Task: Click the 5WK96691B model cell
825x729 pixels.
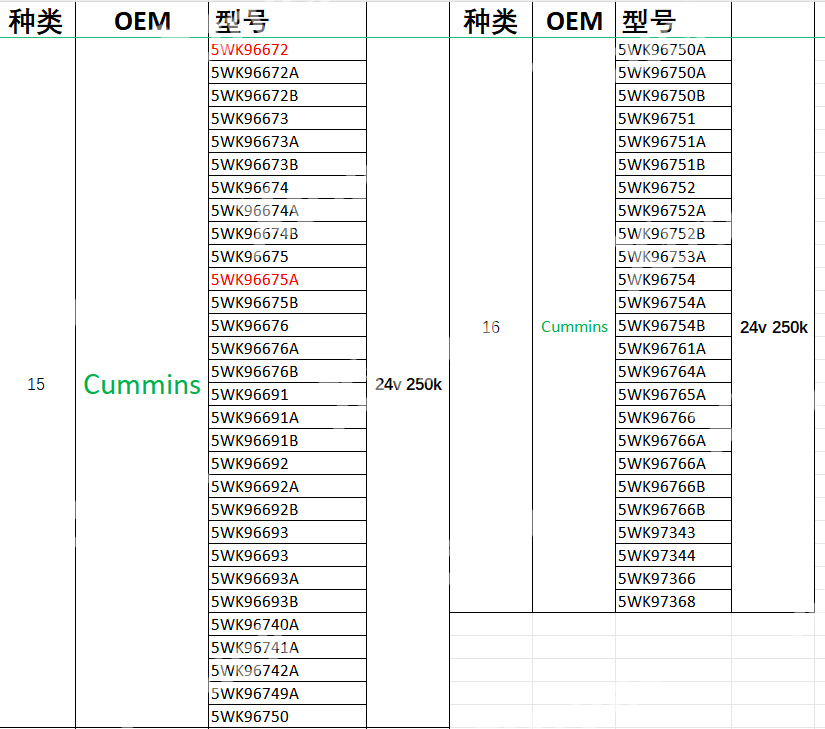Action: (x=287, y=440)
